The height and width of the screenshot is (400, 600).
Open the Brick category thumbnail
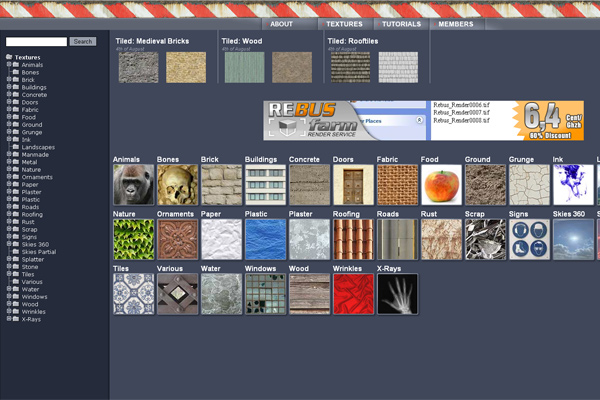222,185
